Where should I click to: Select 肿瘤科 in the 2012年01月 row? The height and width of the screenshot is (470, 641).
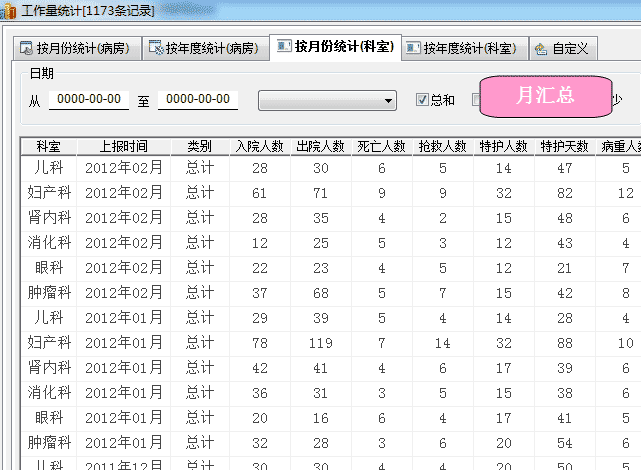pos(49,442)
